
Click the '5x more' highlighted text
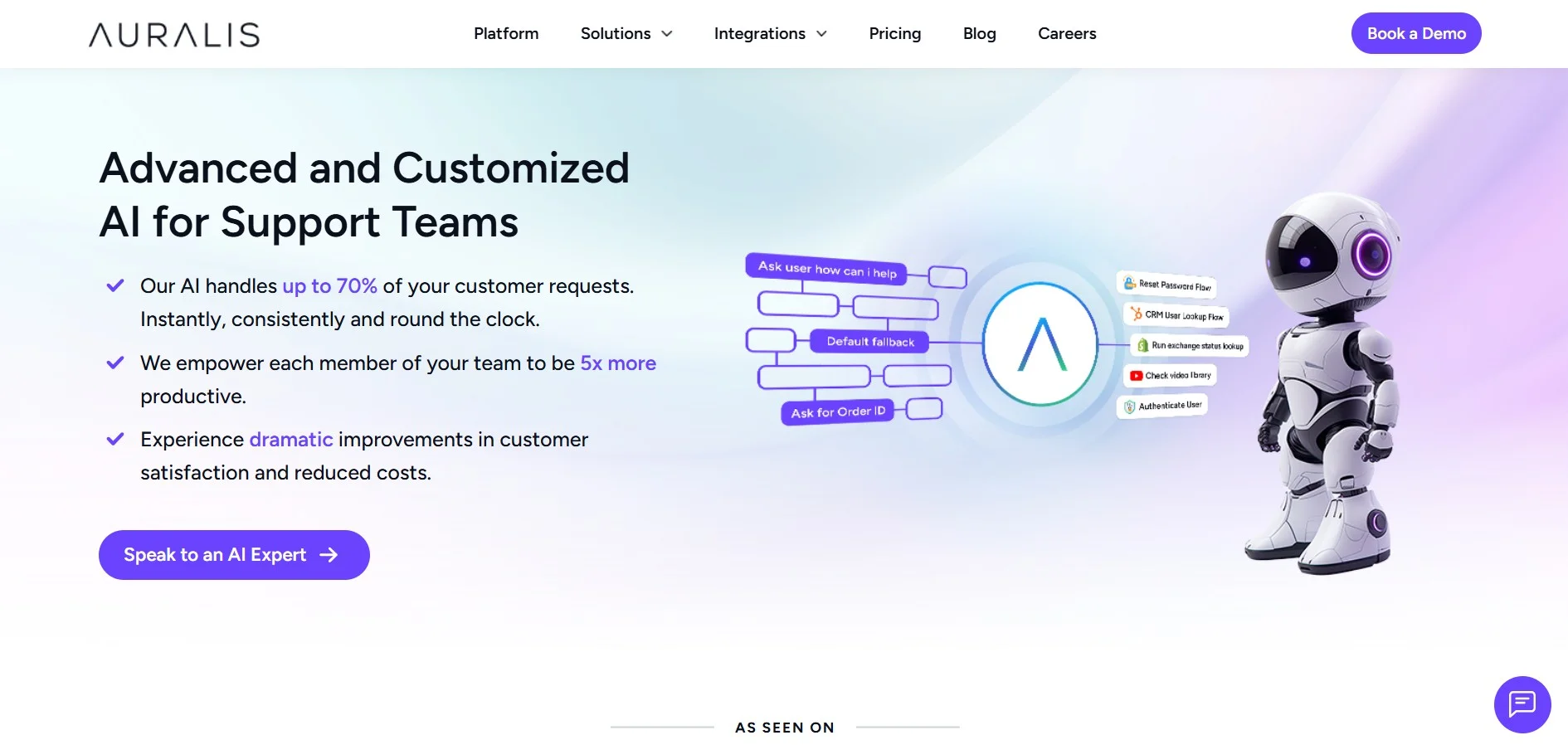[618, 363]
